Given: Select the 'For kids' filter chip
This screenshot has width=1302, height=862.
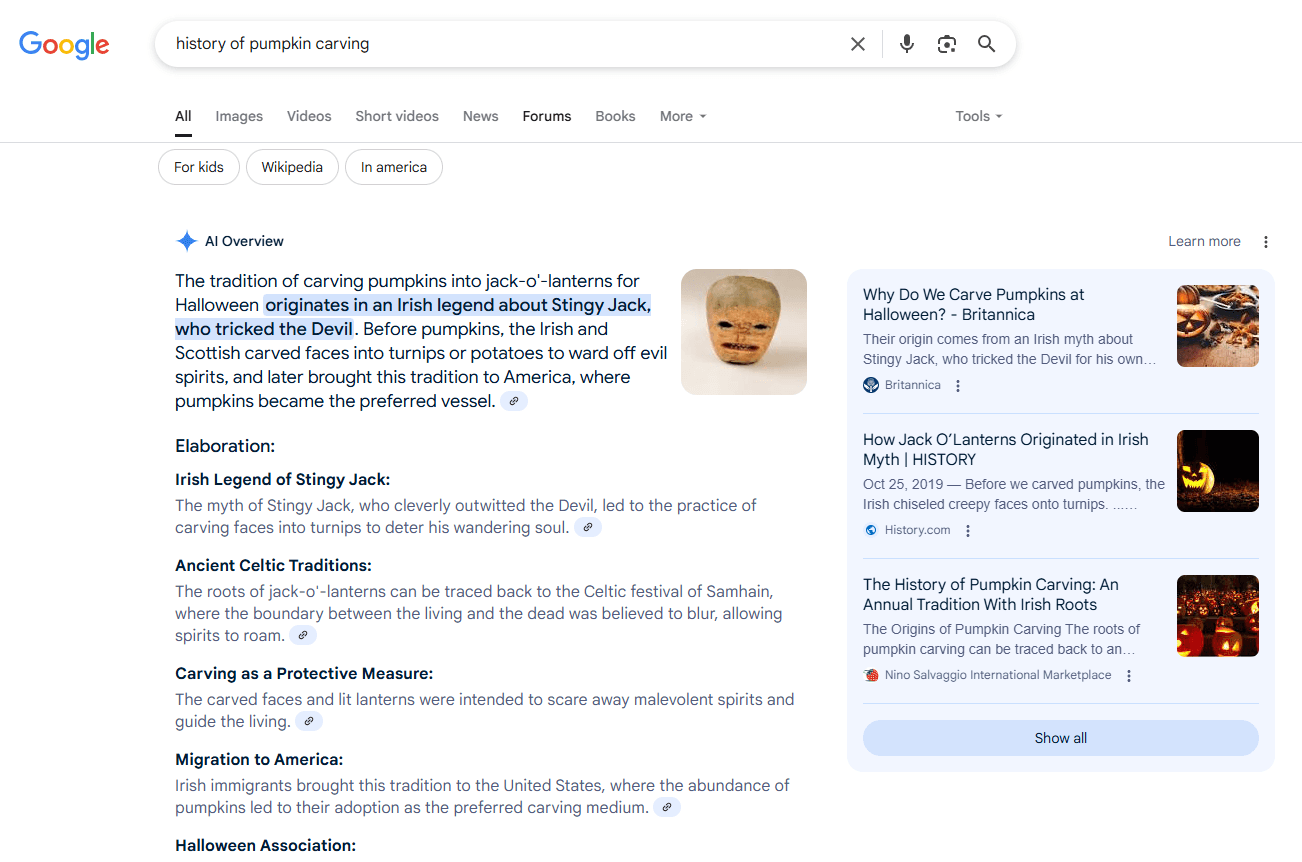Looking at the screenshot, I should pyautogui.click(x=199, y=167).
